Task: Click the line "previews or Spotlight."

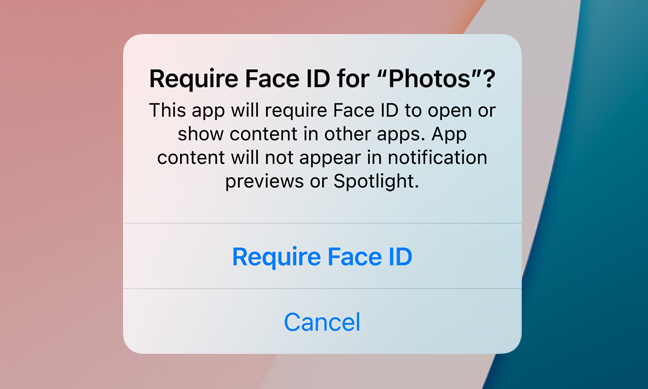Action: pyautogui.click(x=322, y=181)
